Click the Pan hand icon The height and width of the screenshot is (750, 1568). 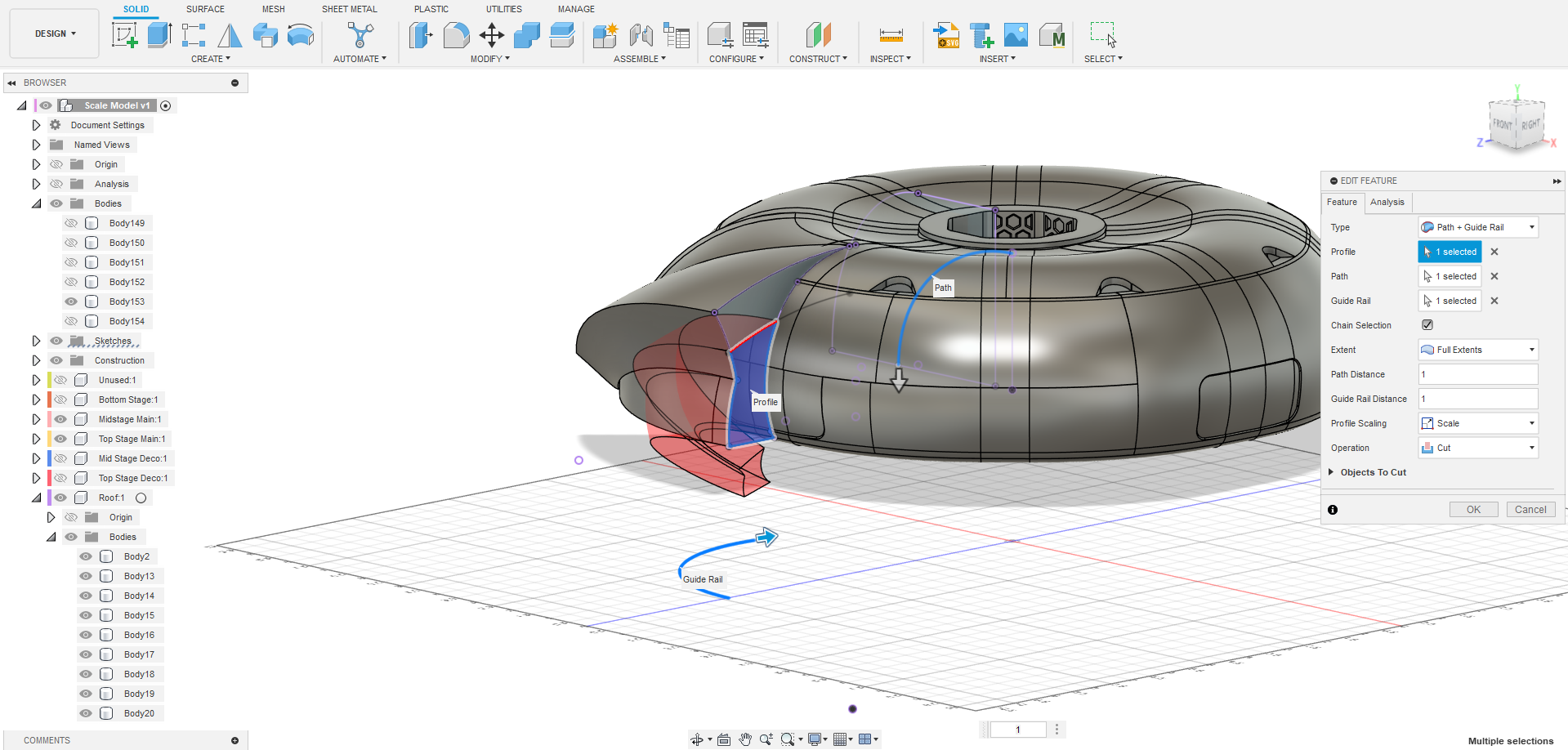pyautogui.click(x=745, y=739)
